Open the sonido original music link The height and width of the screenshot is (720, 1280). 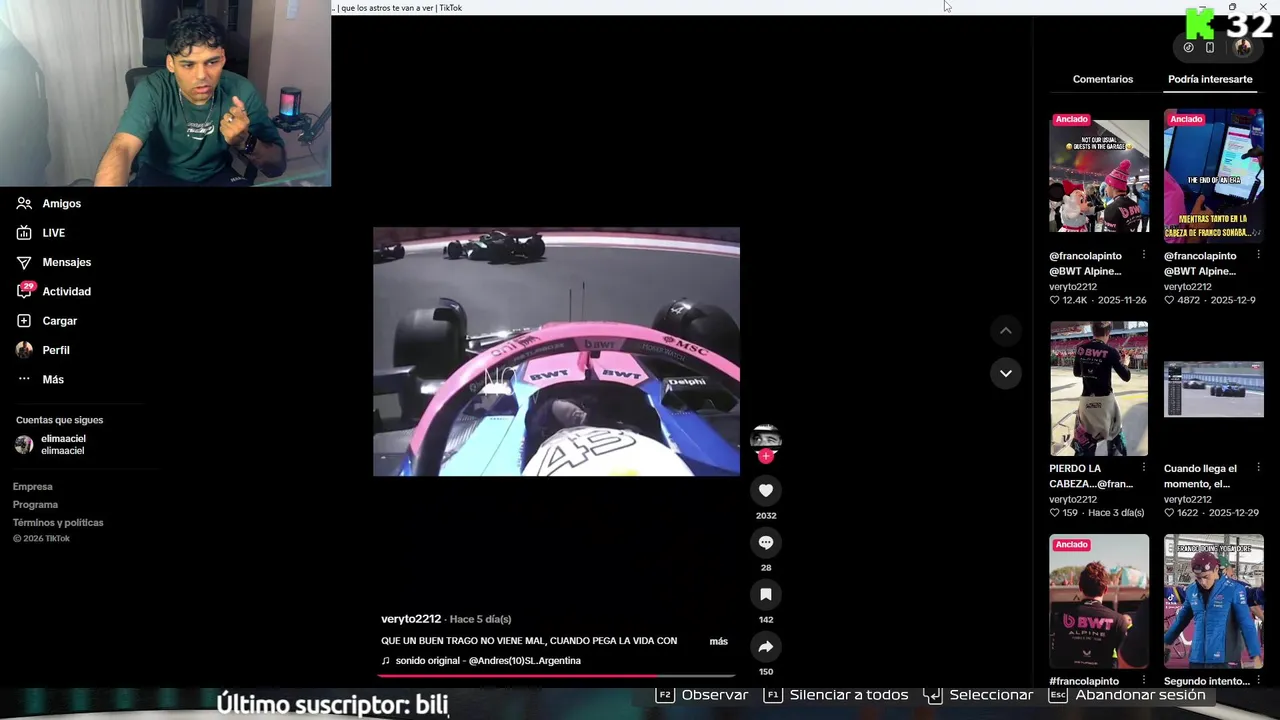click(481, 661)
